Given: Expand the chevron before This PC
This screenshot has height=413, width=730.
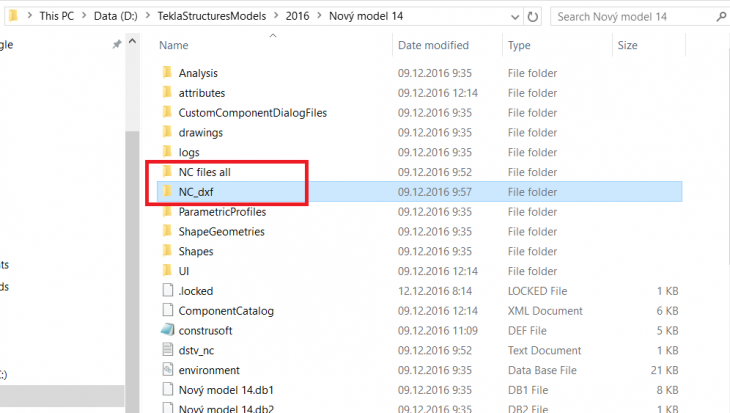Looking at the screenshot, I should pos(30,16).
